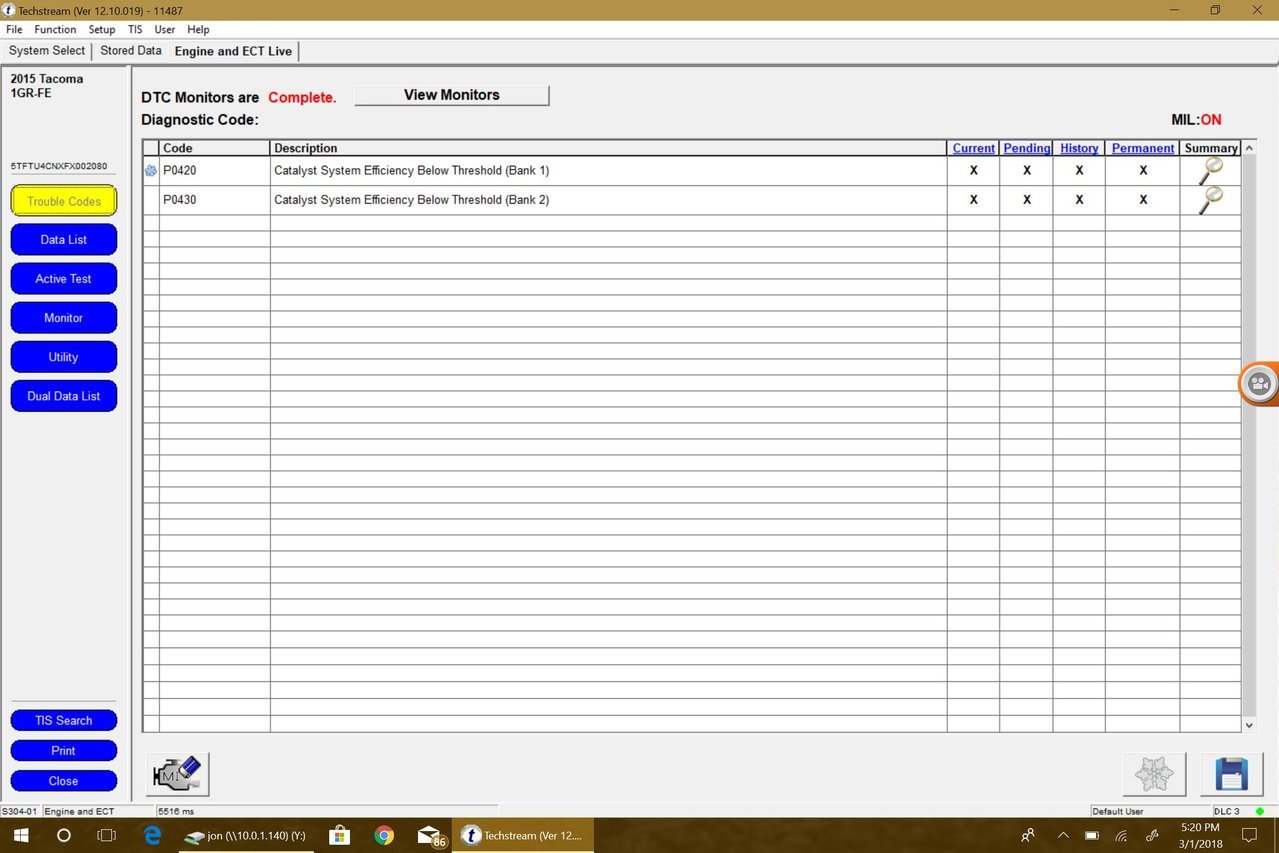1279x853 pixels.
Task: Click the VIN 5TFTU4CNXFX002080 text
Action: (59, 166)
